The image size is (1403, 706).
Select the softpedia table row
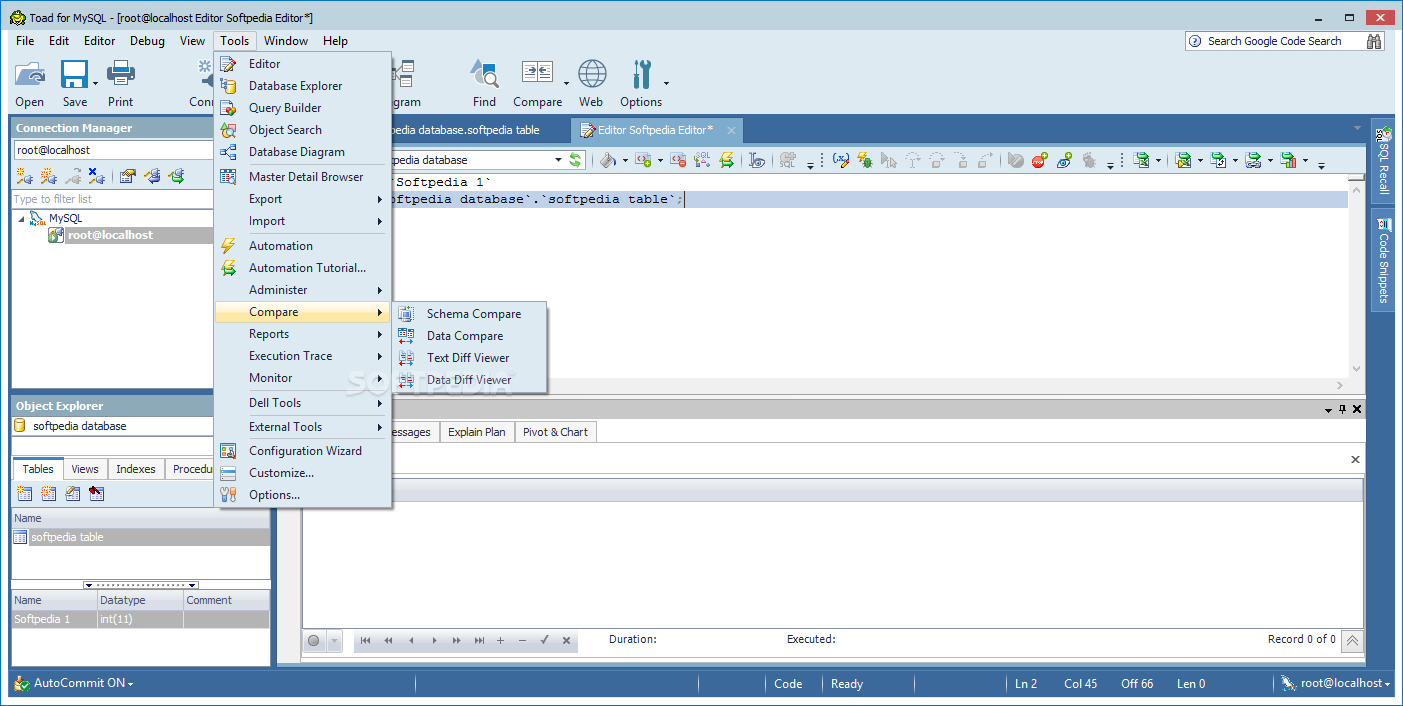tap(140, 537)
